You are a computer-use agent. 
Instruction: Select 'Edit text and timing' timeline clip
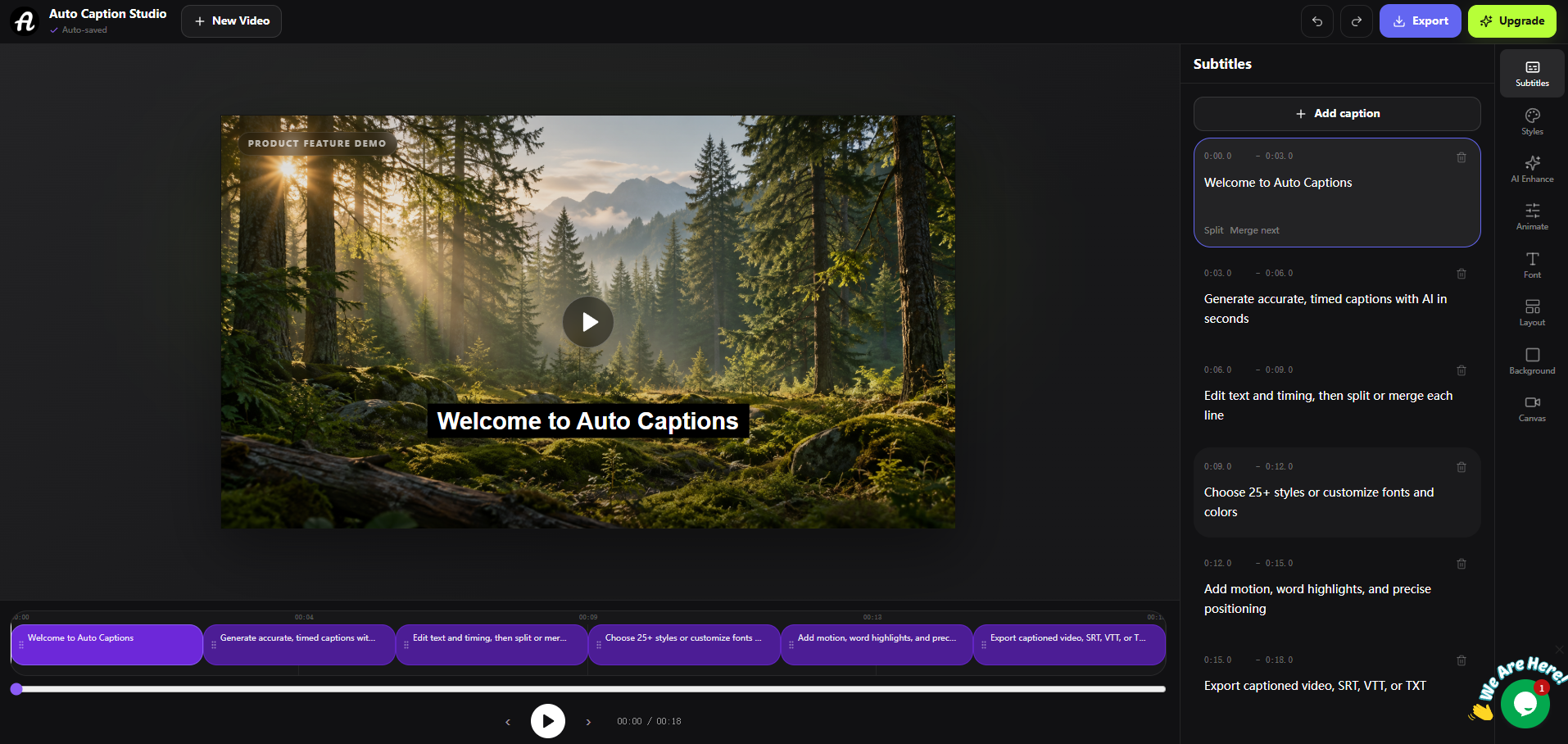pyautogui.click(x=492, y=645)
